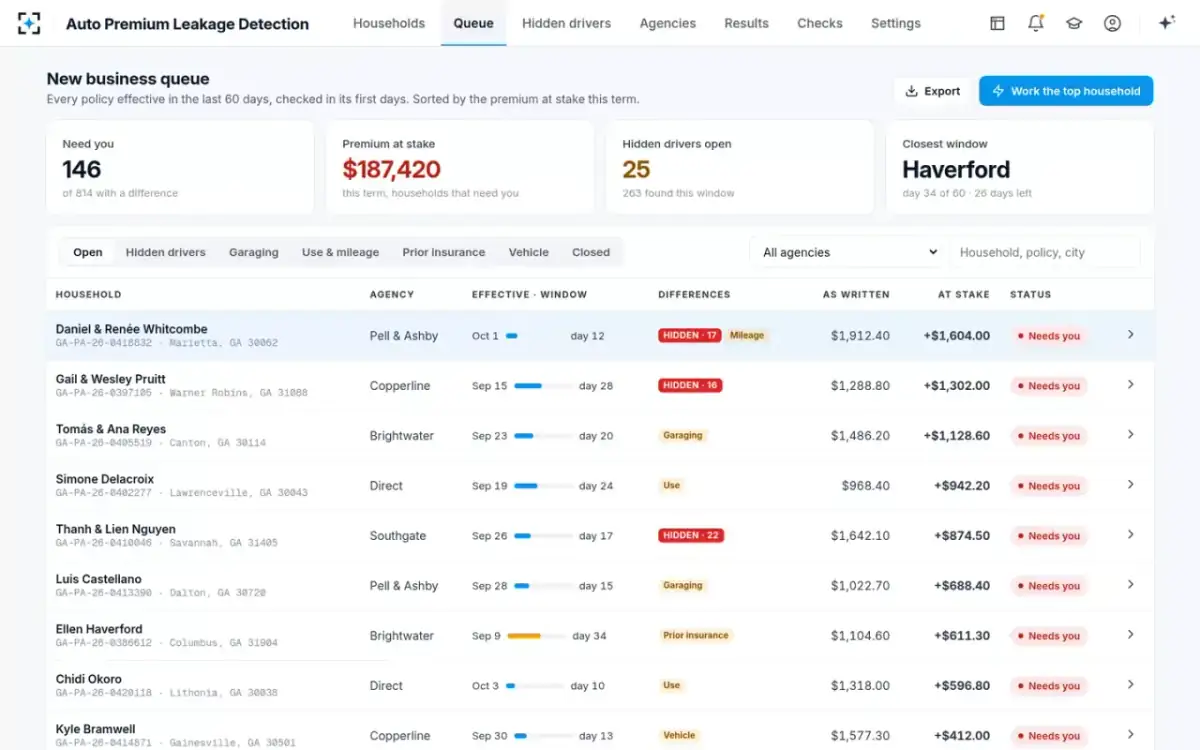The image size is (1200, 750).
Task: Select the Open filter
Action: coord(88,252)
